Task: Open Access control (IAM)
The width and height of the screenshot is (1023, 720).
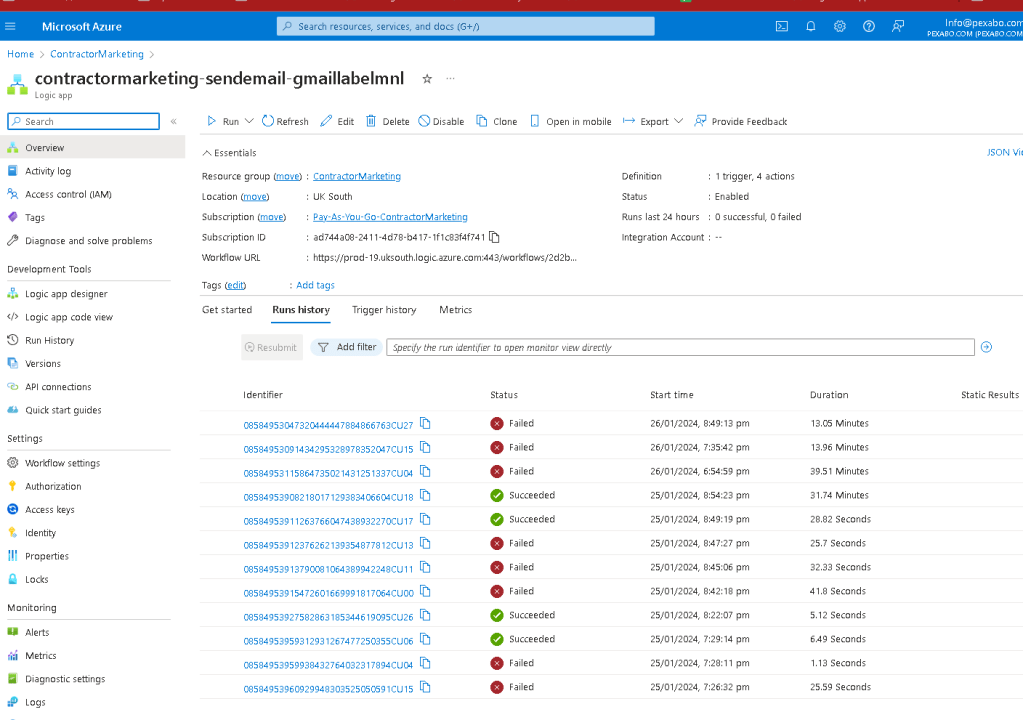Action: (x=68, y=194)
